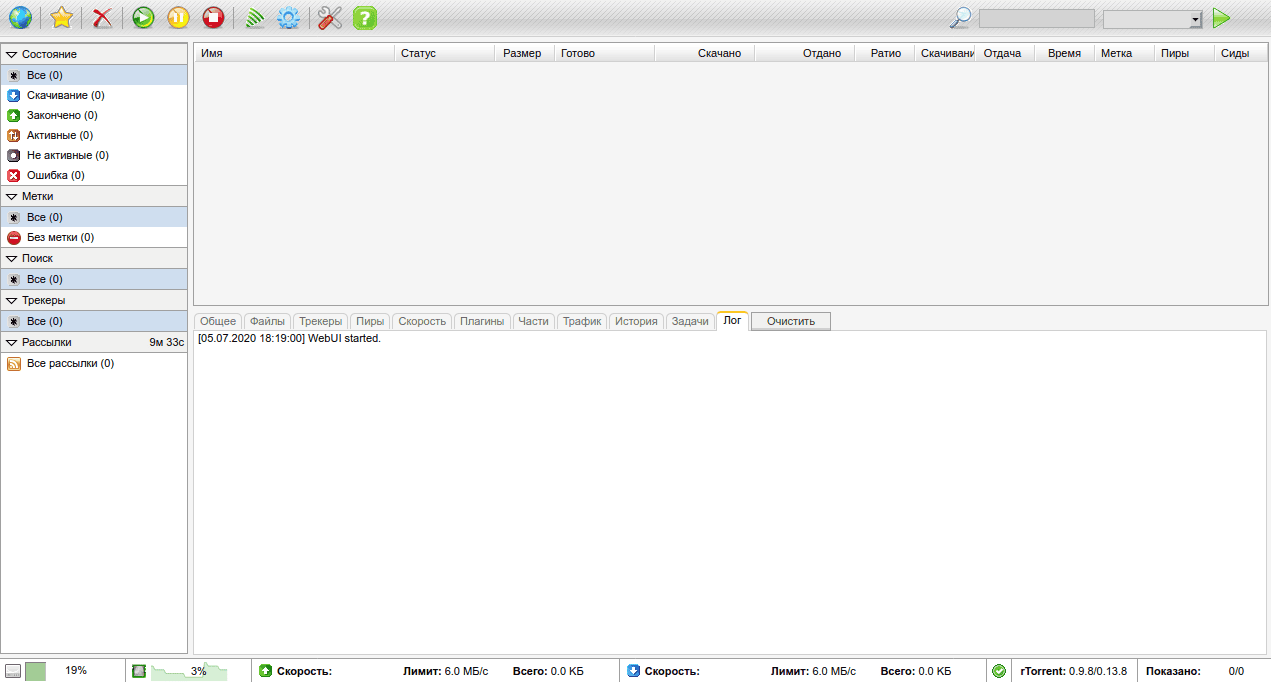Select Все рассылки (0) feed item
This screenshot has height=682, width=1271.
pyautogui.click(x=94, y=363)
